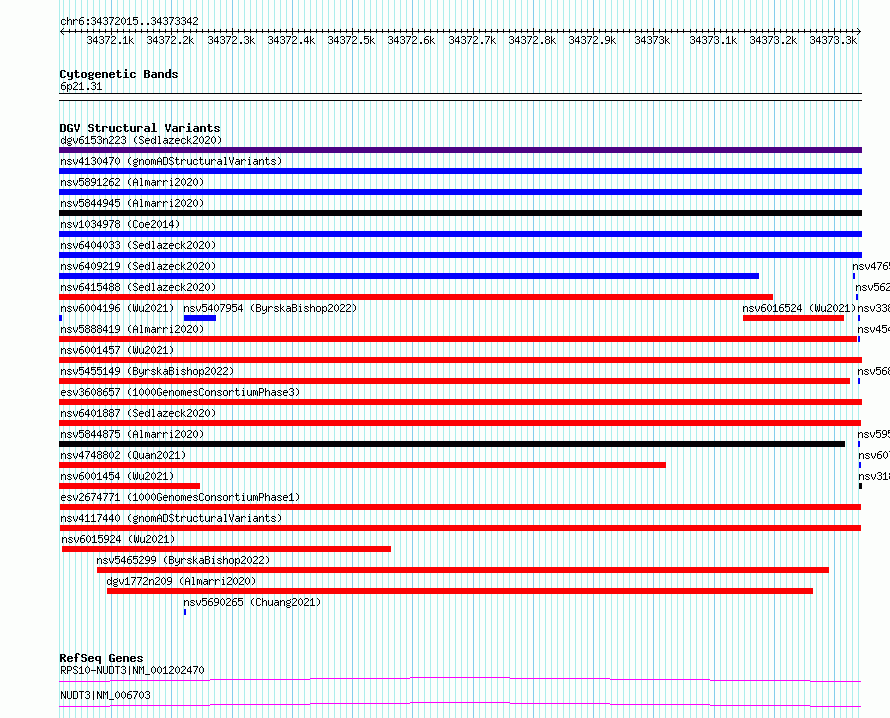Click the black nsv5844875 variant bar
The height and width of the screenshot is (718, 890).
pyautogui.click(x=452, y=444)
